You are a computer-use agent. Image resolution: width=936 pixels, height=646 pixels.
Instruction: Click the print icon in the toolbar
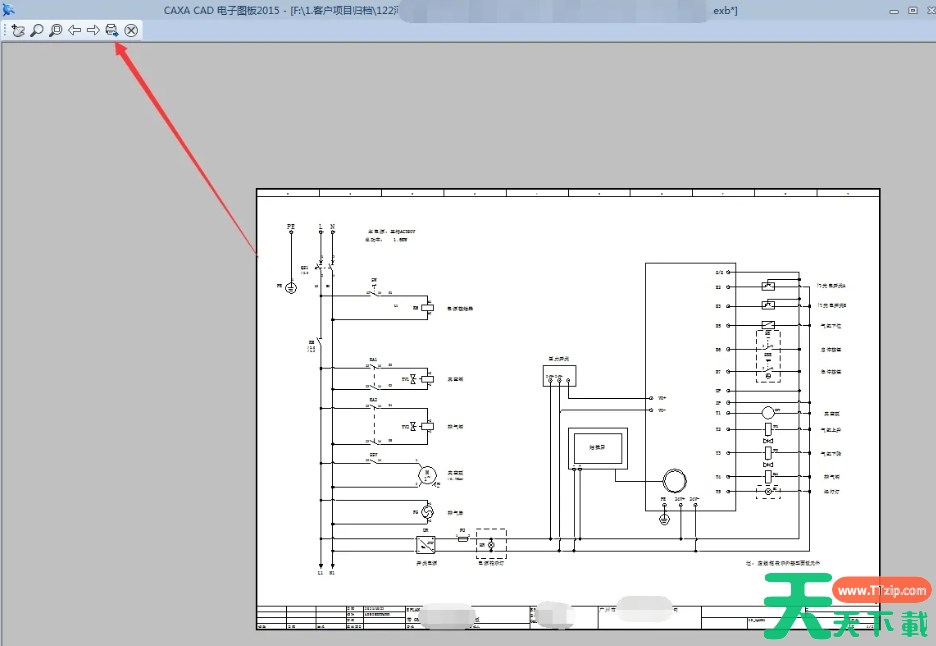coord(112,30)
